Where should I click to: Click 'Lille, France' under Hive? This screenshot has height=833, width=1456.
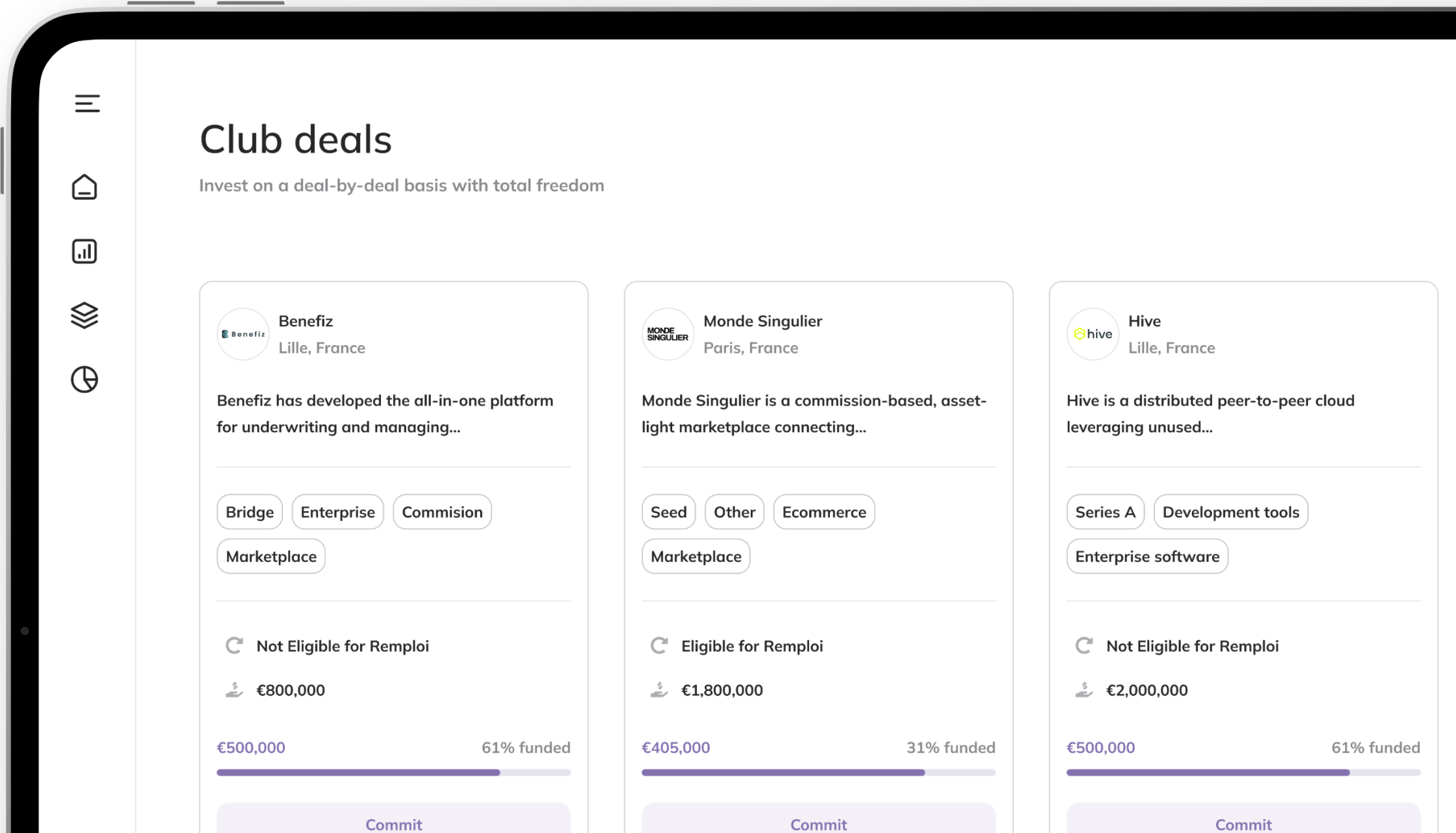coord(1172,348)
